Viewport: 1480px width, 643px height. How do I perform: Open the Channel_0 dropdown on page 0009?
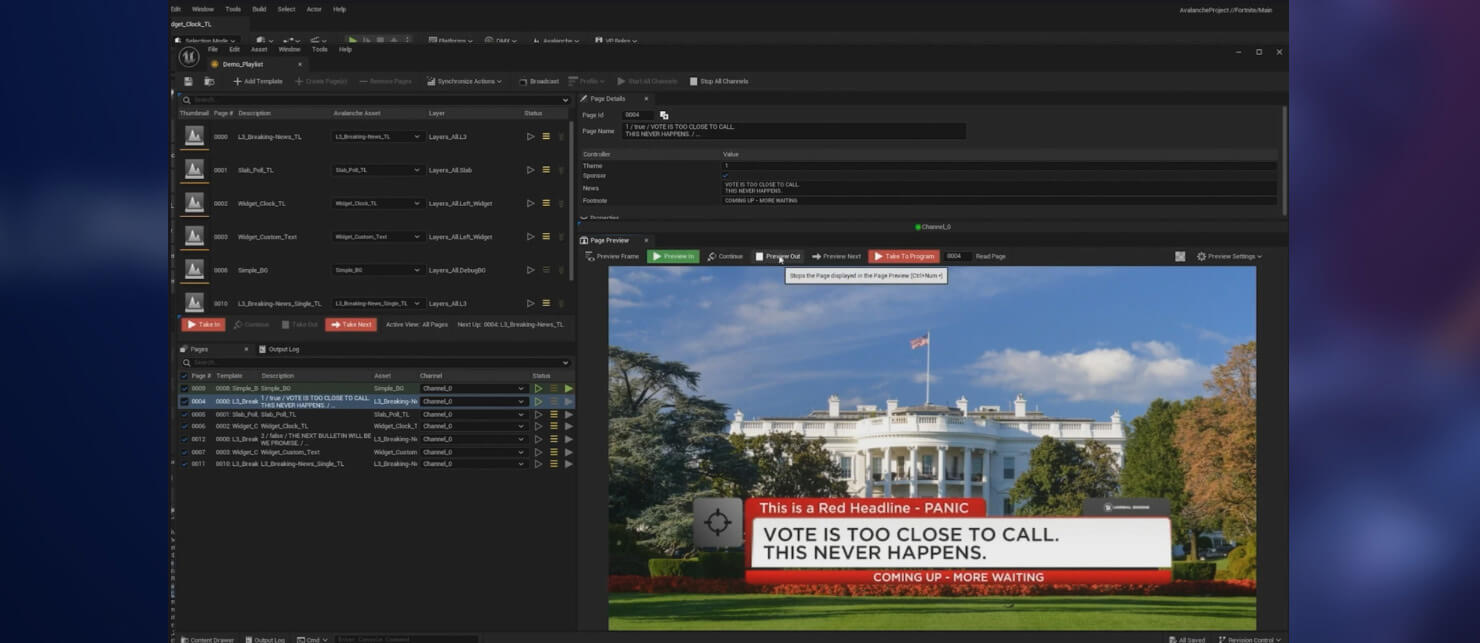473,388
